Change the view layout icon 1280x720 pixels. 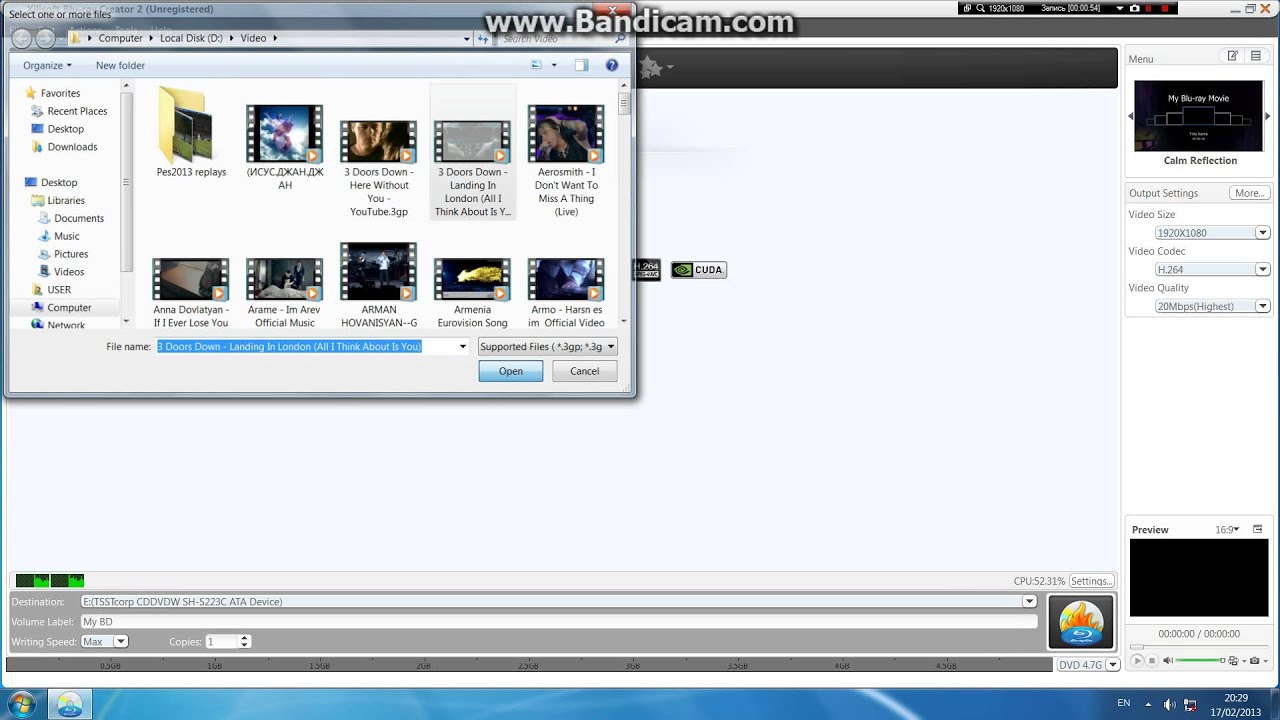click(x=536, y=65)
